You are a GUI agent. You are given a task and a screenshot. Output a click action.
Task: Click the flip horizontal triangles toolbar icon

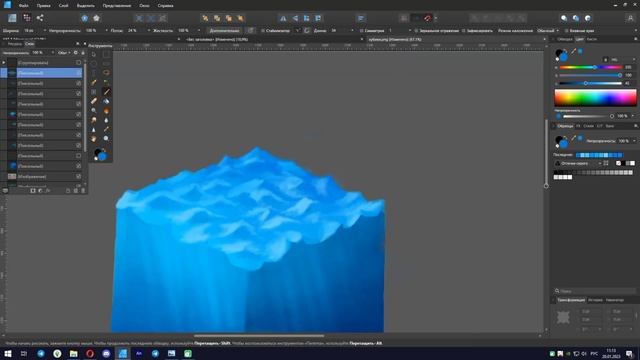coord(283,18)
